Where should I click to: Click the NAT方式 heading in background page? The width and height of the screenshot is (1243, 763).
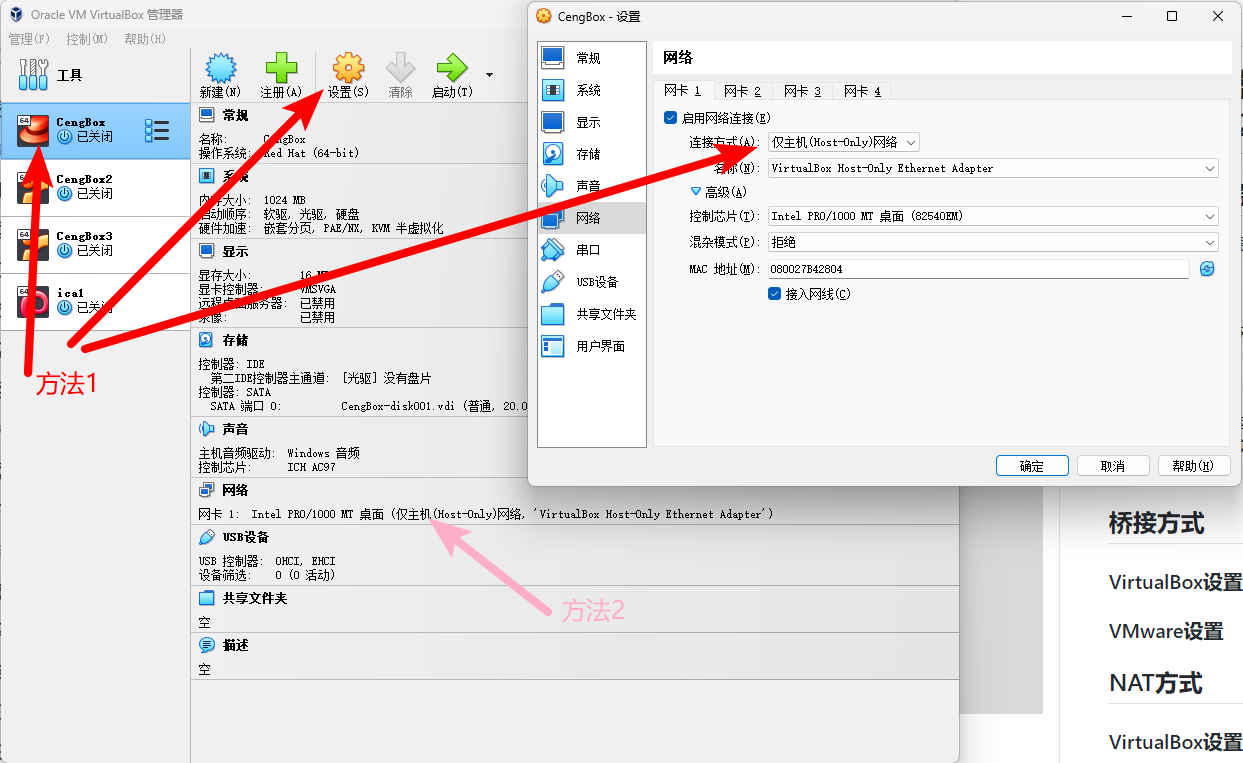click(x=1155, y=683)
